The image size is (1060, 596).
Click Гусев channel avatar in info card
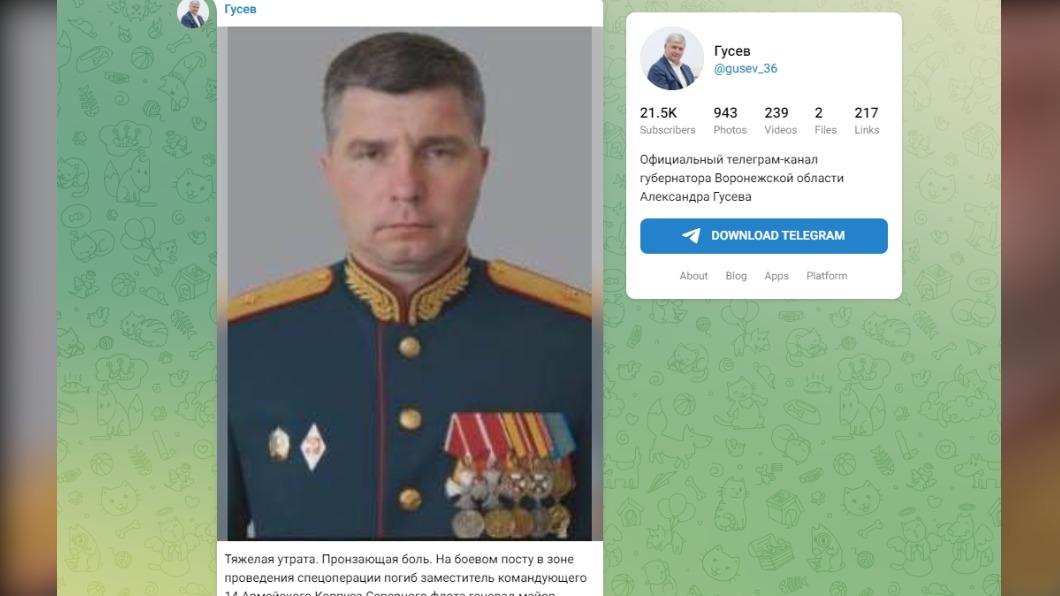point(671,59)
